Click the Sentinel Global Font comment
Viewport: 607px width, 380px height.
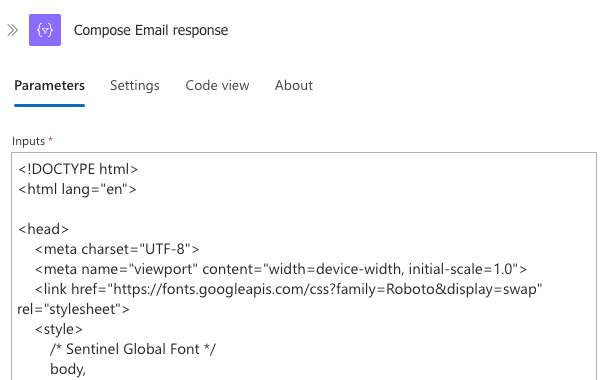pyautogui.click(x=133, y=349)
